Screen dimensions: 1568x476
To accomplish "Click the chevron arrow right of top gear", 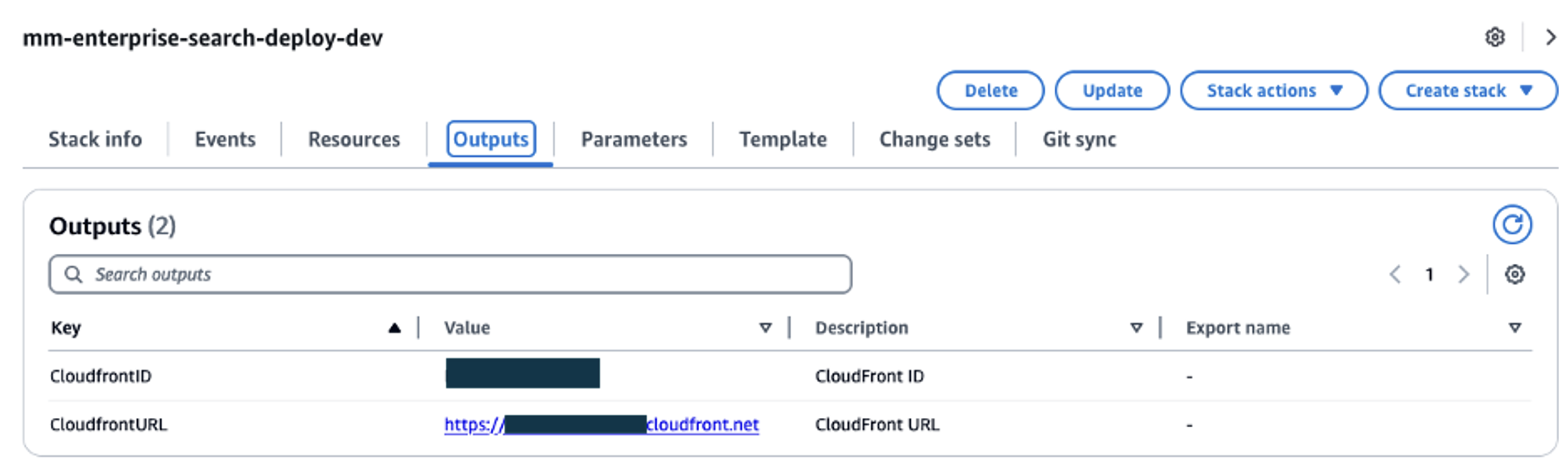I will pyautogui.click(x=1551, y=38).
